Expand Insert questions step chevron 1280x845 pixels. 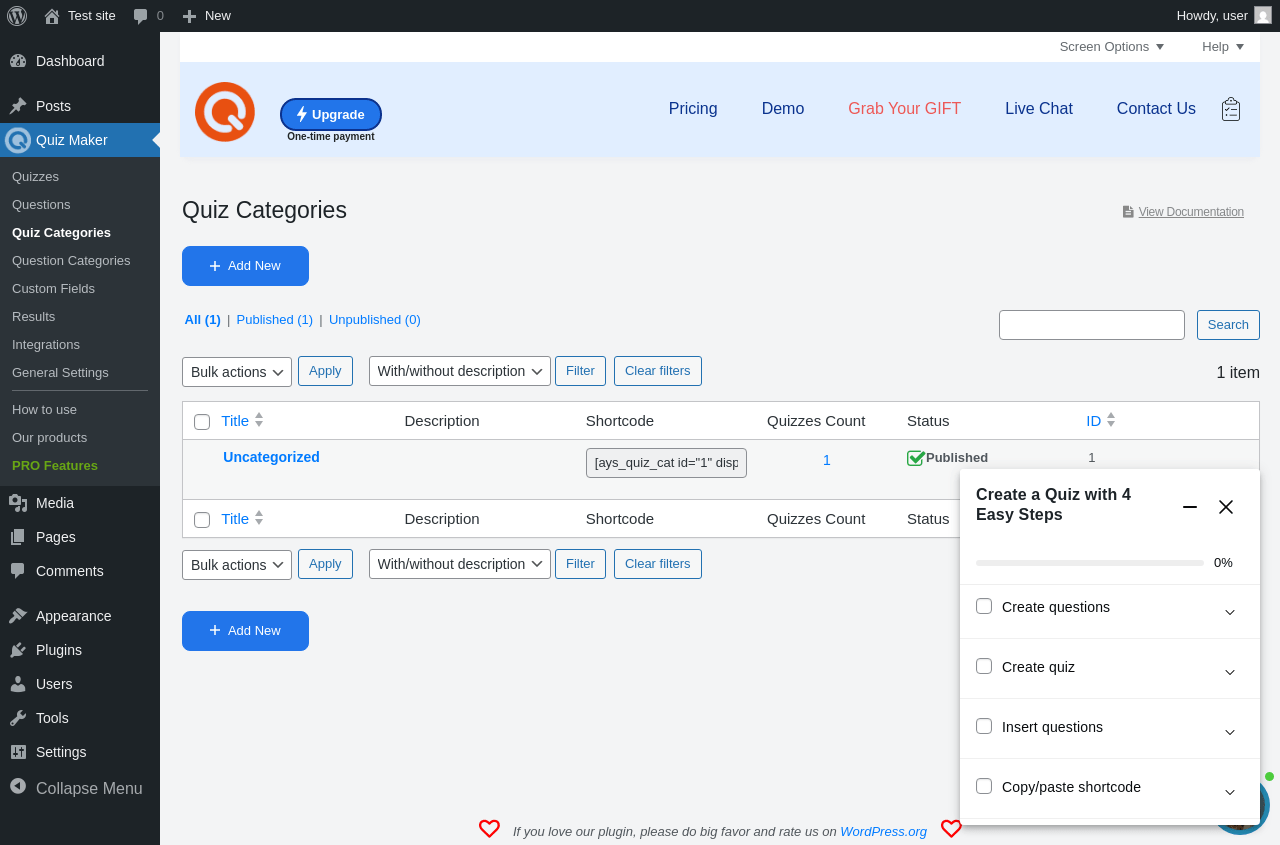click(1230, 731)
